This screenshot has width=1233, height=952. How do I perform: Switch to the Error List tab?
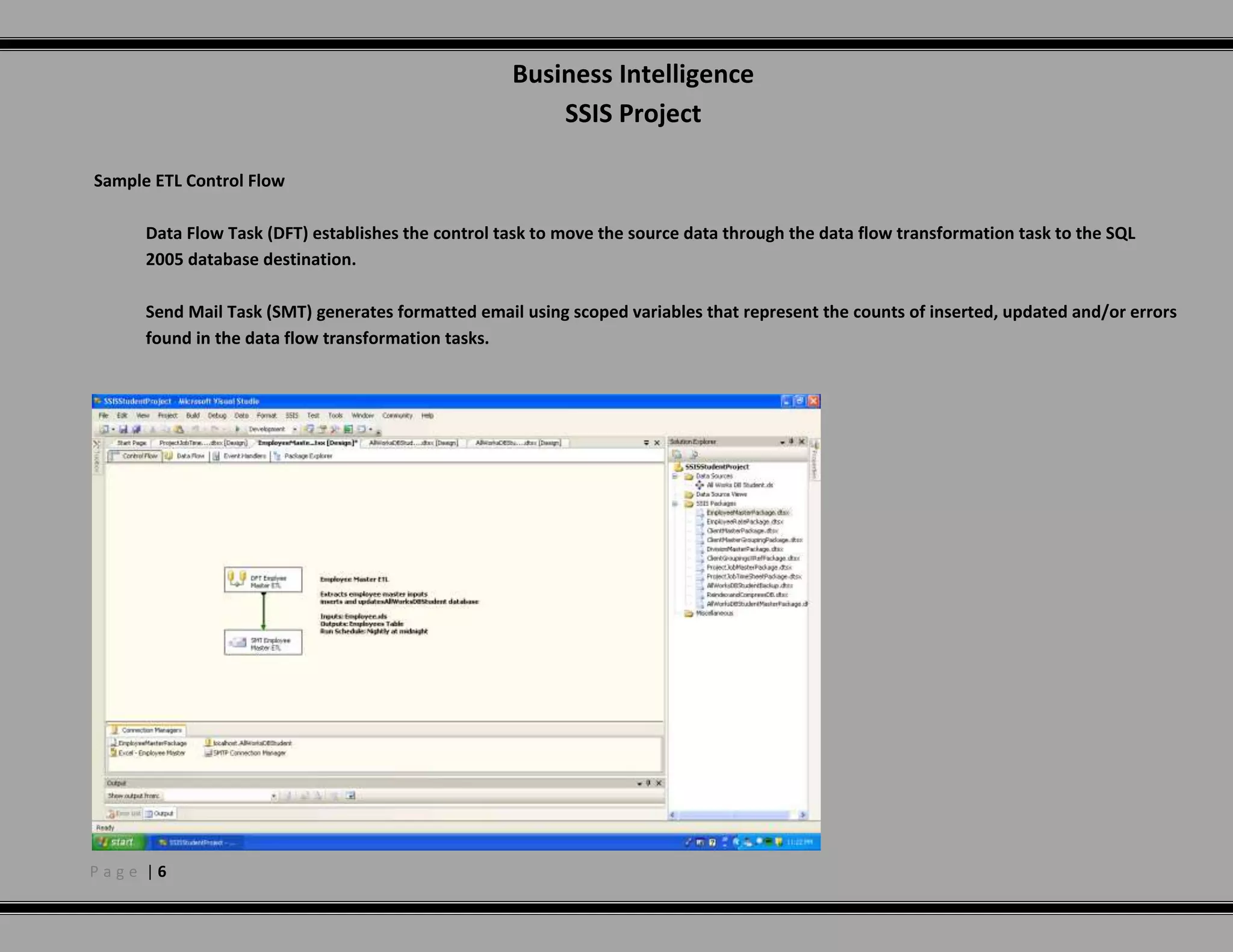click(125, 814)
